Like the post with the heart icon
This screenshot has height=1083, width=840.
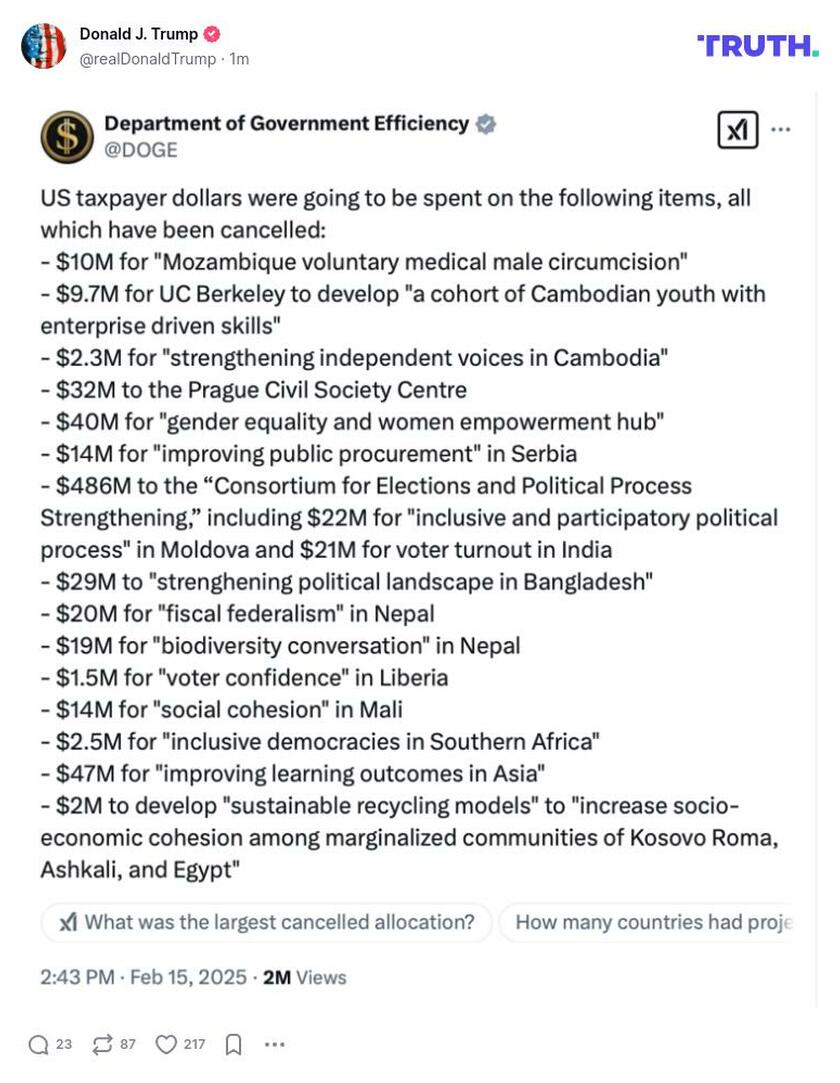click(x=166, y=1045)
